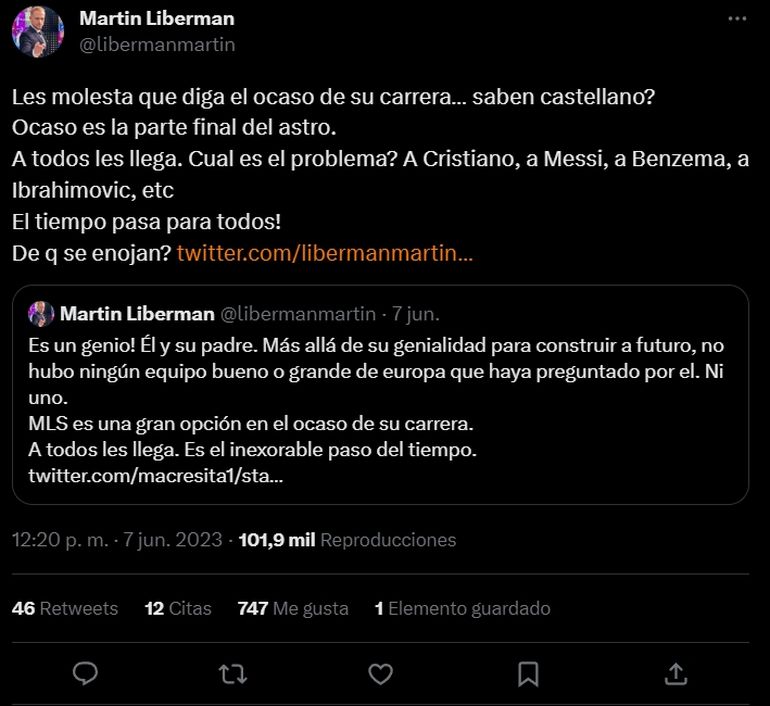Open the 12:20 p. m. timestamp link

click(x=117, y=540)
